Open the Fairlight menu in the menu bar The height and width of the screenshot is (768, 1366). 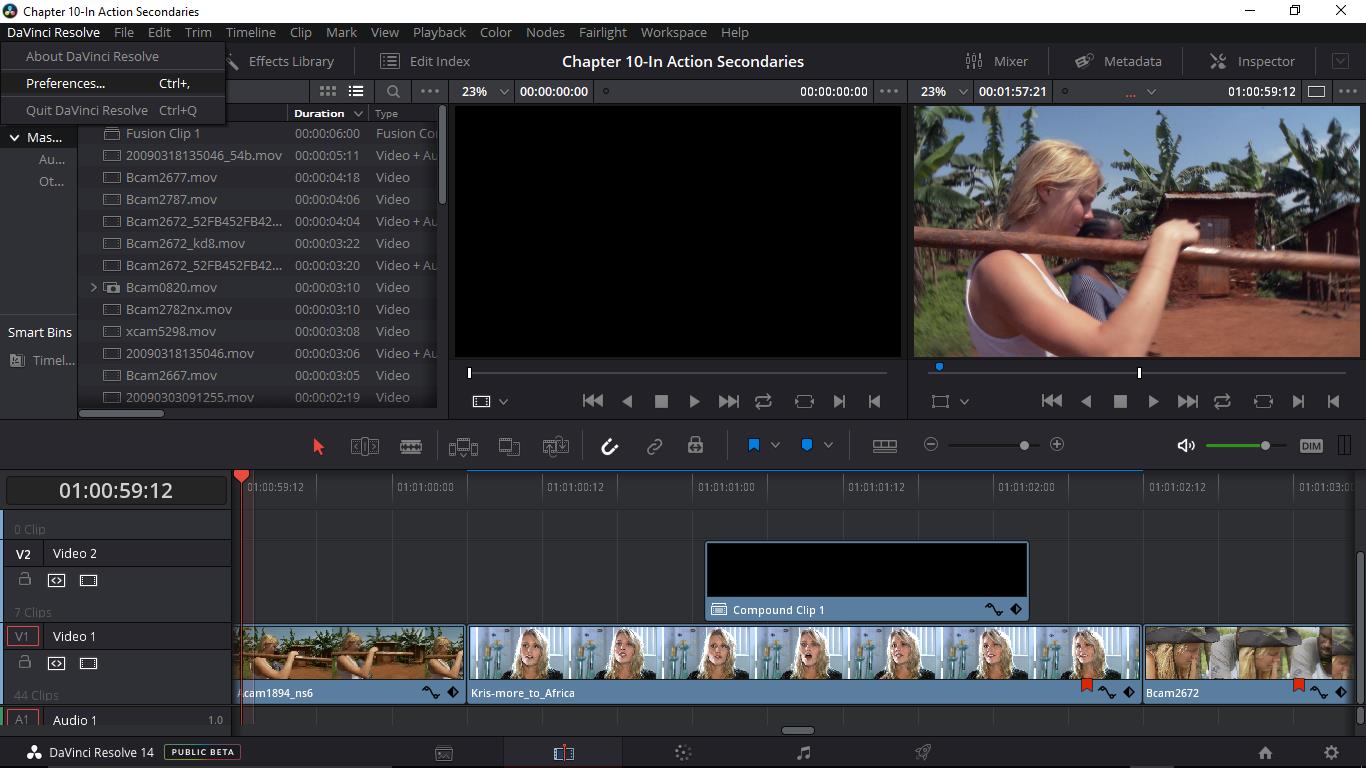pos(603,32)
